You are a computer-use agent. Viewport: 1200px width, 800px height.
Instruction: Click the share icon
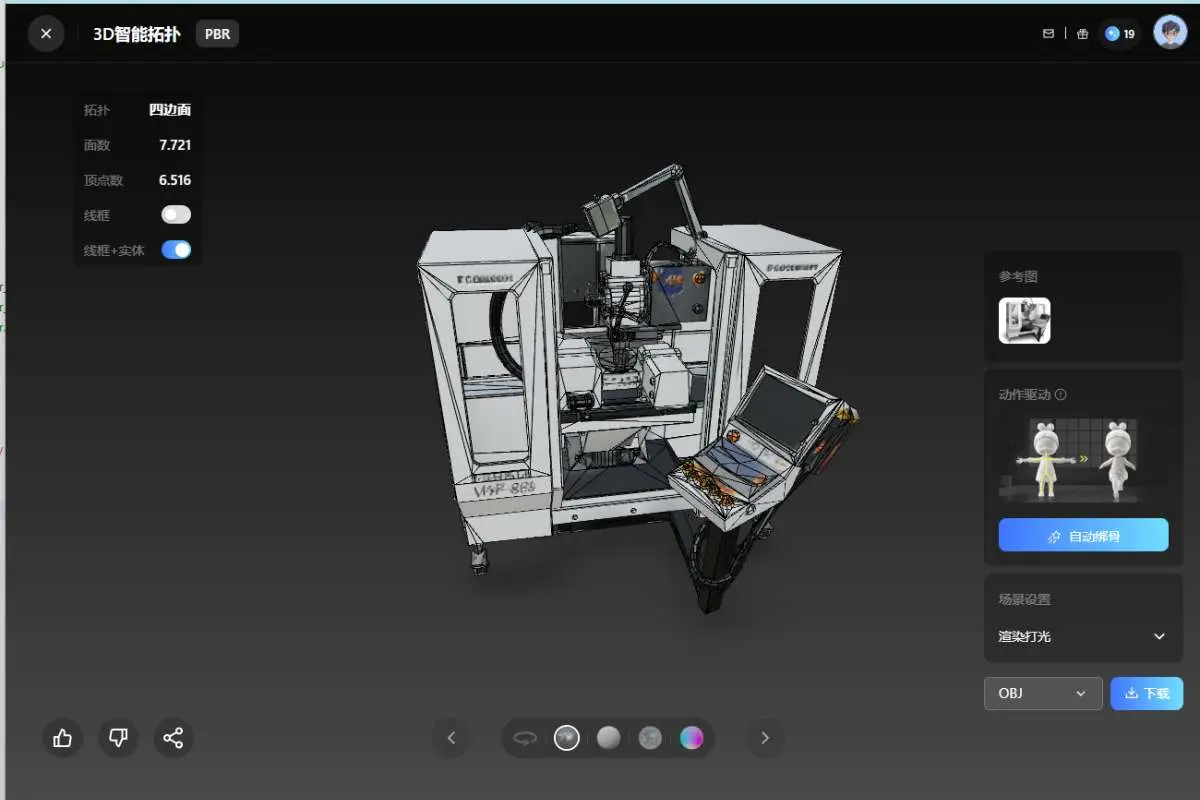[x=173, y=738]
